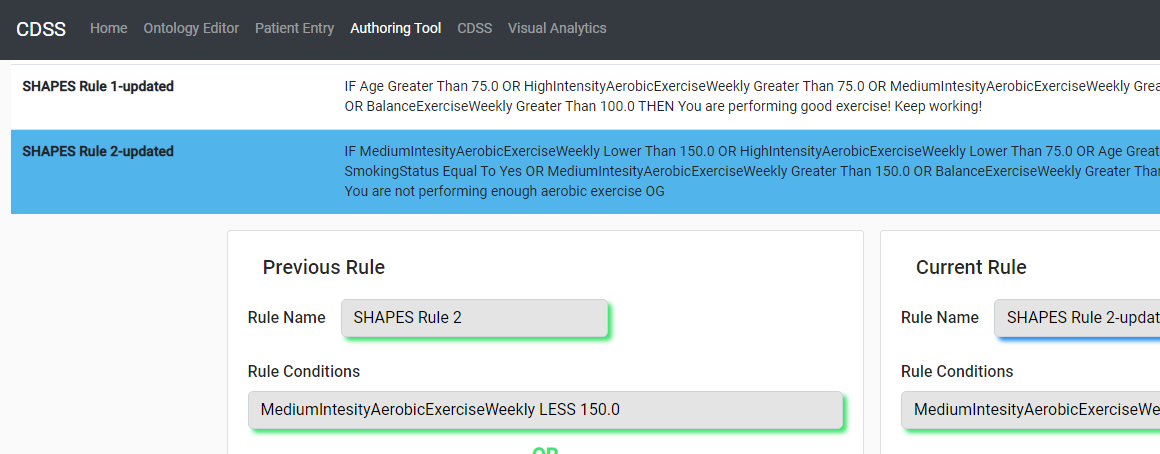Open the Ontology Editor page

(191, 28)
